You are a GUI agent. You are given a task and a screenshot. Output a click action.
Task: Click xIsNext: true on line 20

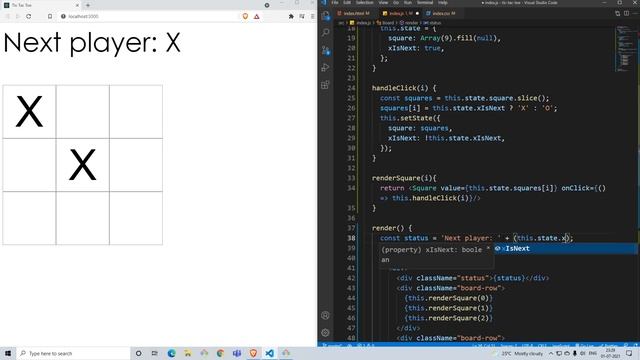pyautogui.click(x=414, y=48)
